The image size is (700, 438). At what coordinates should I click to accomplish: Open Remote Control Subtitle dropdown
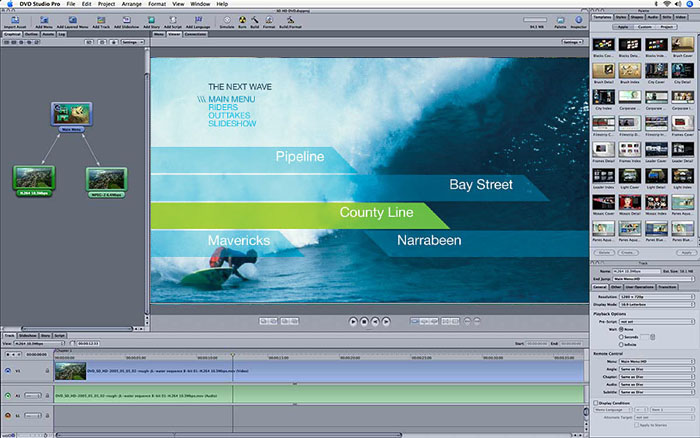click(x=657, y=392)
